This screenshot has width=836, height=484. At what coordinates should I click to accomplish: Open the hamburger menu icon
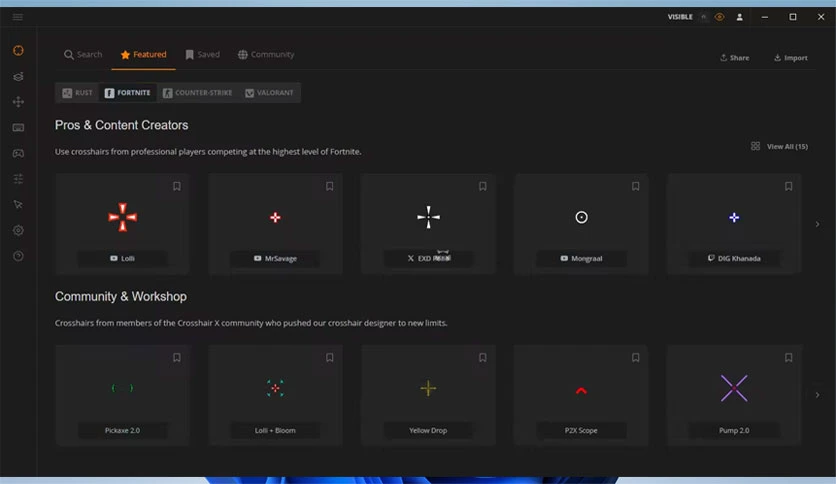point(18,17)
